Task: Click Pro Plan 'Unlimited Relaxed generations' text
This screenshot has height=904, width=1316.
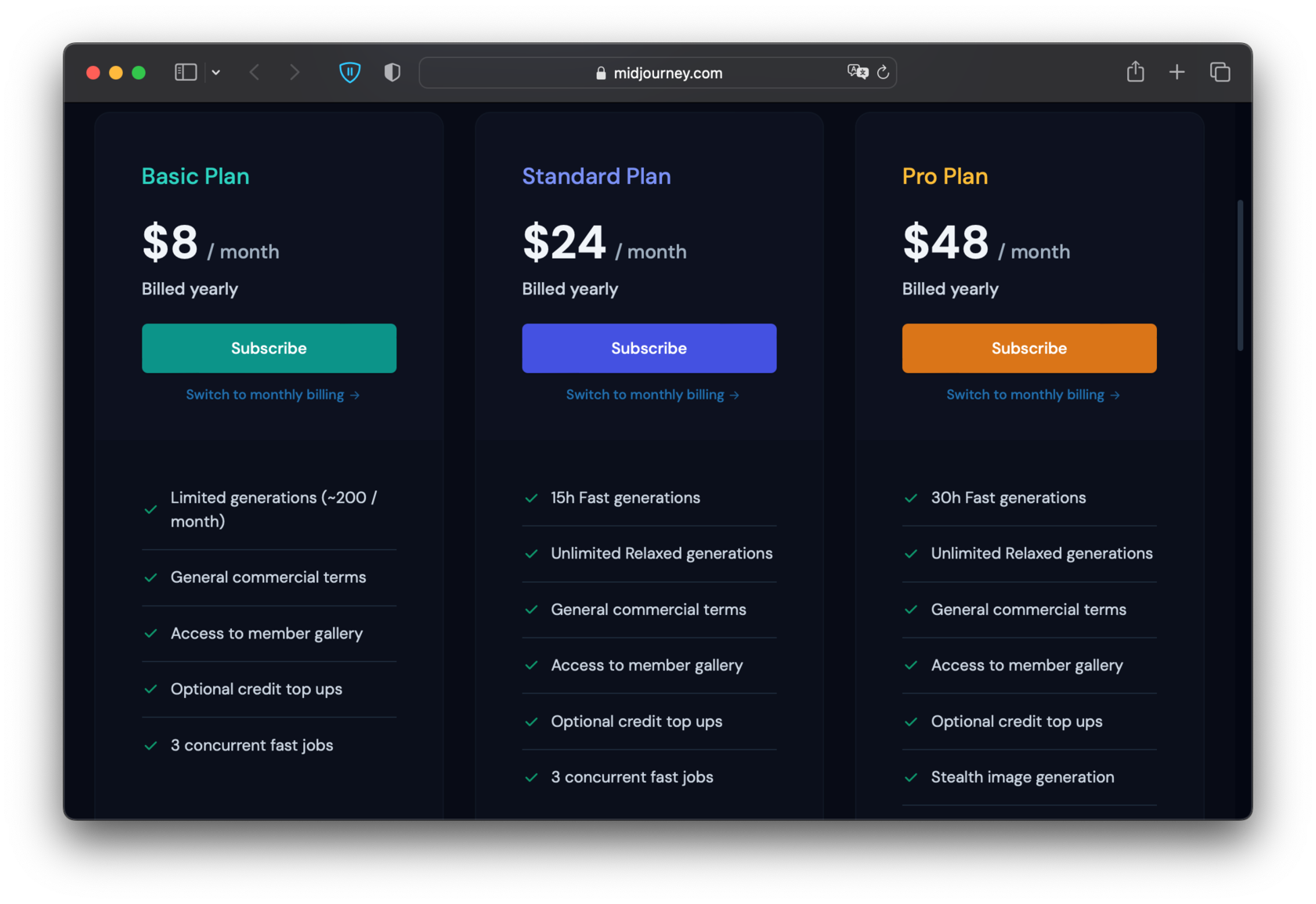Action: click(1042, 553)
